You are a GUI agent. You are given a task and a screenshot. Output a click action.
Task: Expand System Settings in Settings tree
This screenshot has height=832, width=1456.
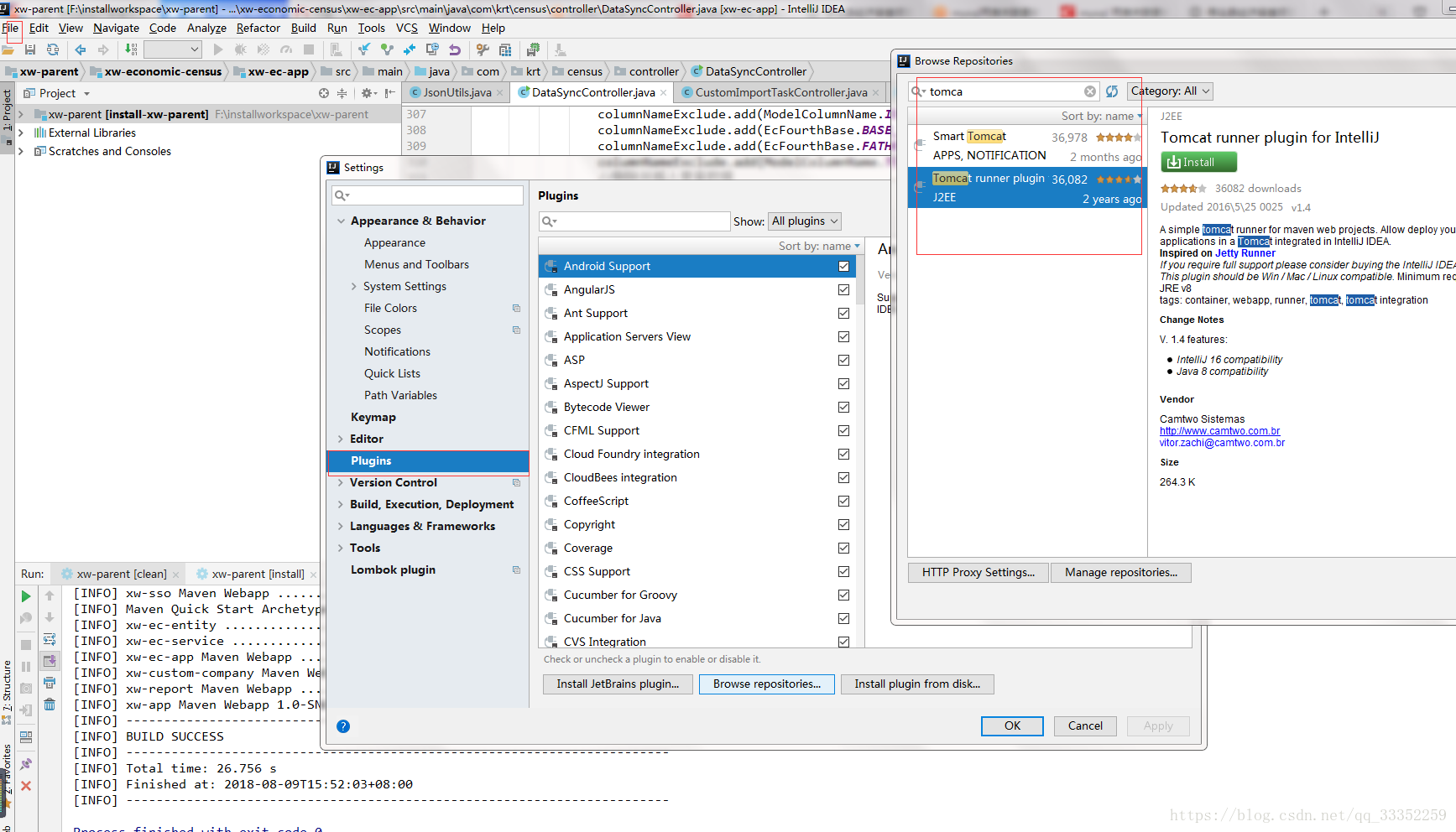pos(354,287)
